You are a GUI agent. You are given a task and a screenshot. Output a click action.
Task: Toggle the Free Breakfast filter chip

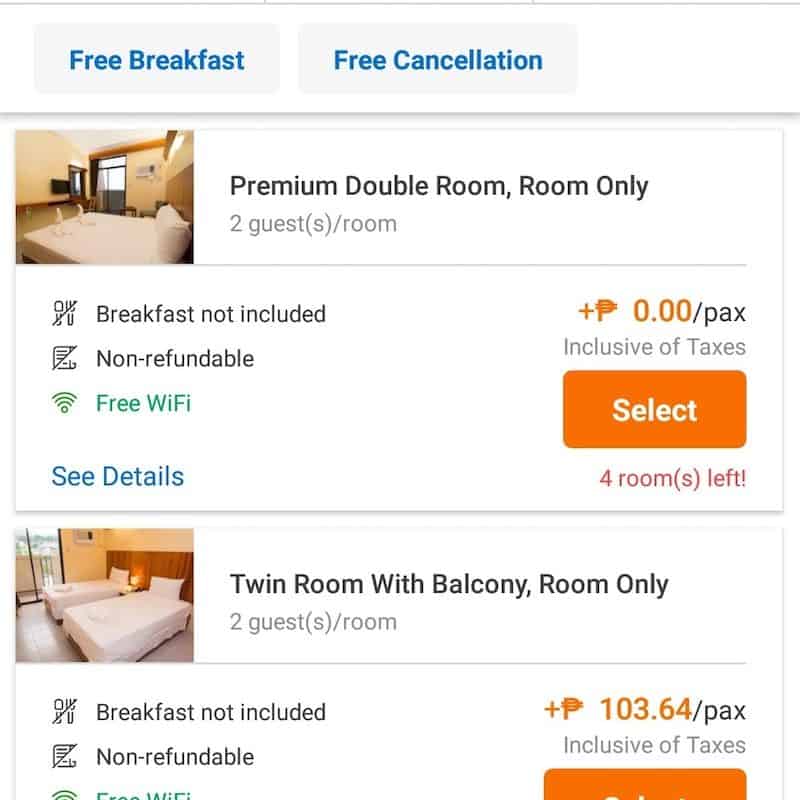pos(157,60)
